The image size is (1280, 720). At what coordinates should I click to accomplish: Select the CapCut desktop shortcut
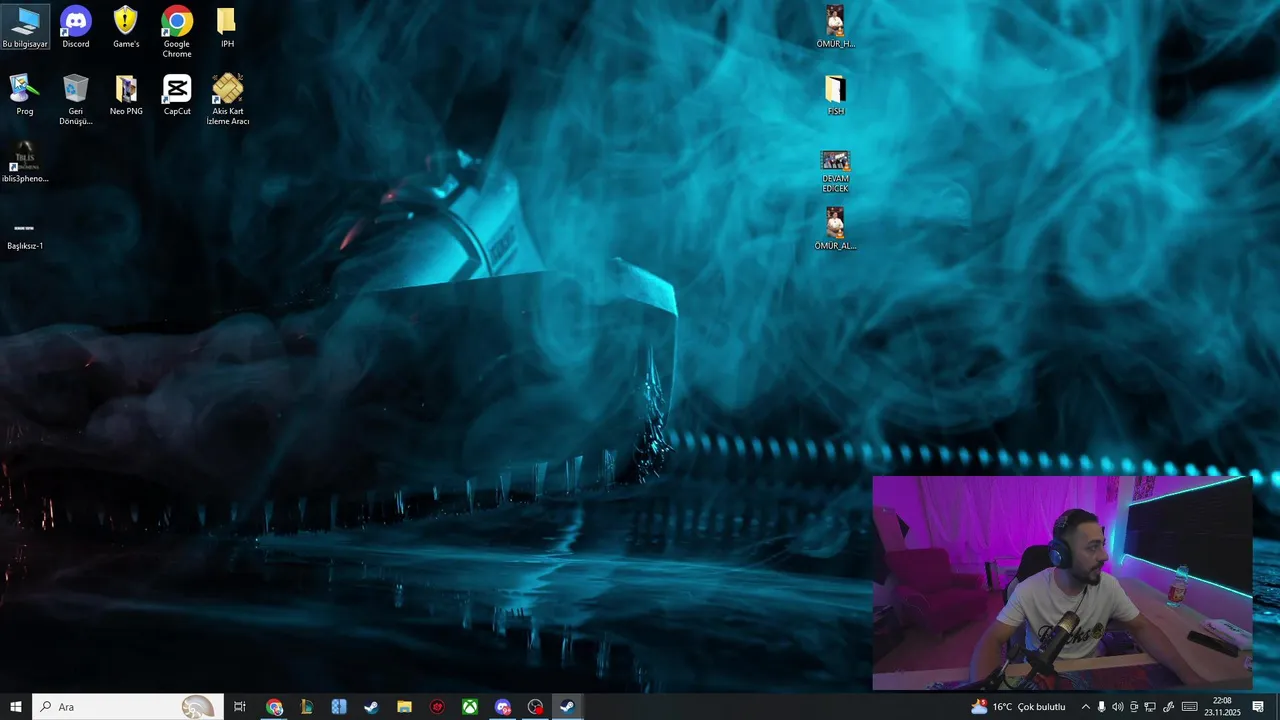coord(177,95)
